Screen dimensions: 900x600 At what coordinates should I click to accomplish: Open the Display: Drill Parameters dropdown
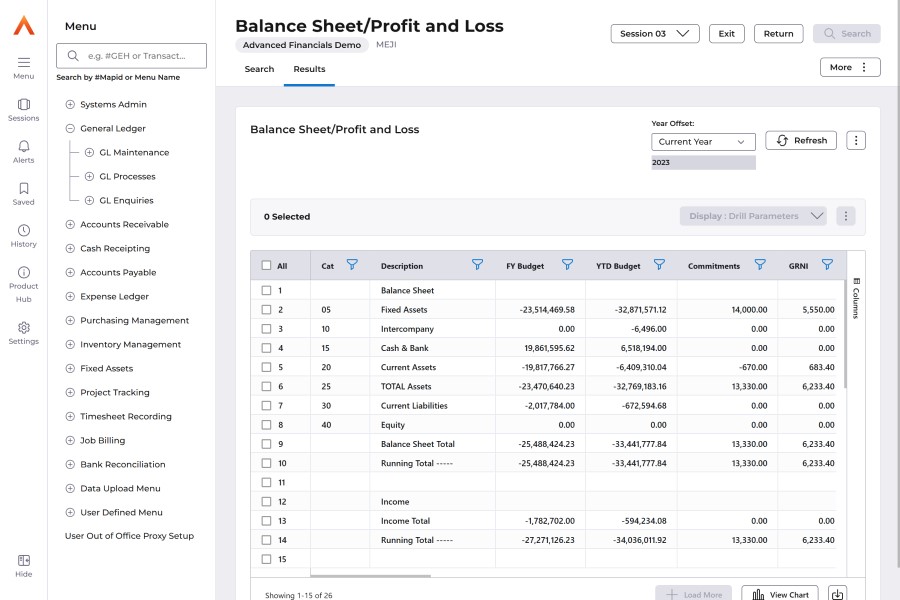(753, 216)
